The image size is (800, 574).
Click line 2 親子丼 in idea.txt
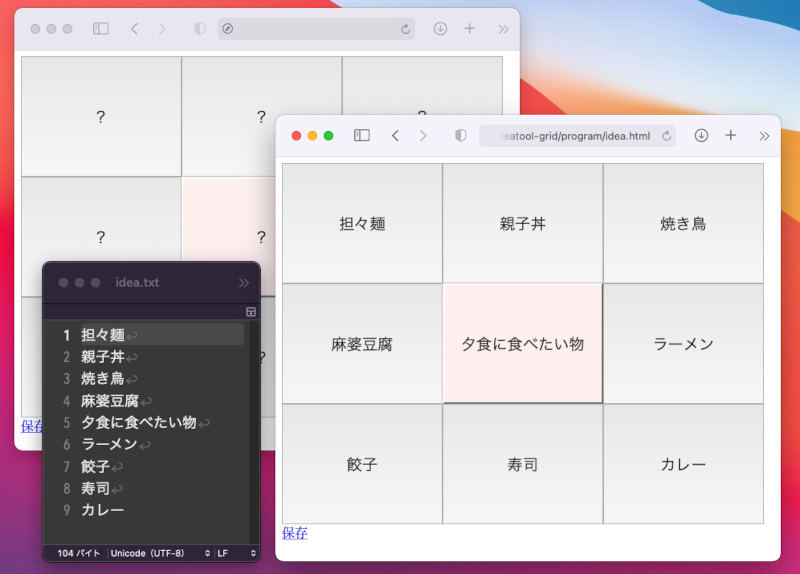point(103,357)
